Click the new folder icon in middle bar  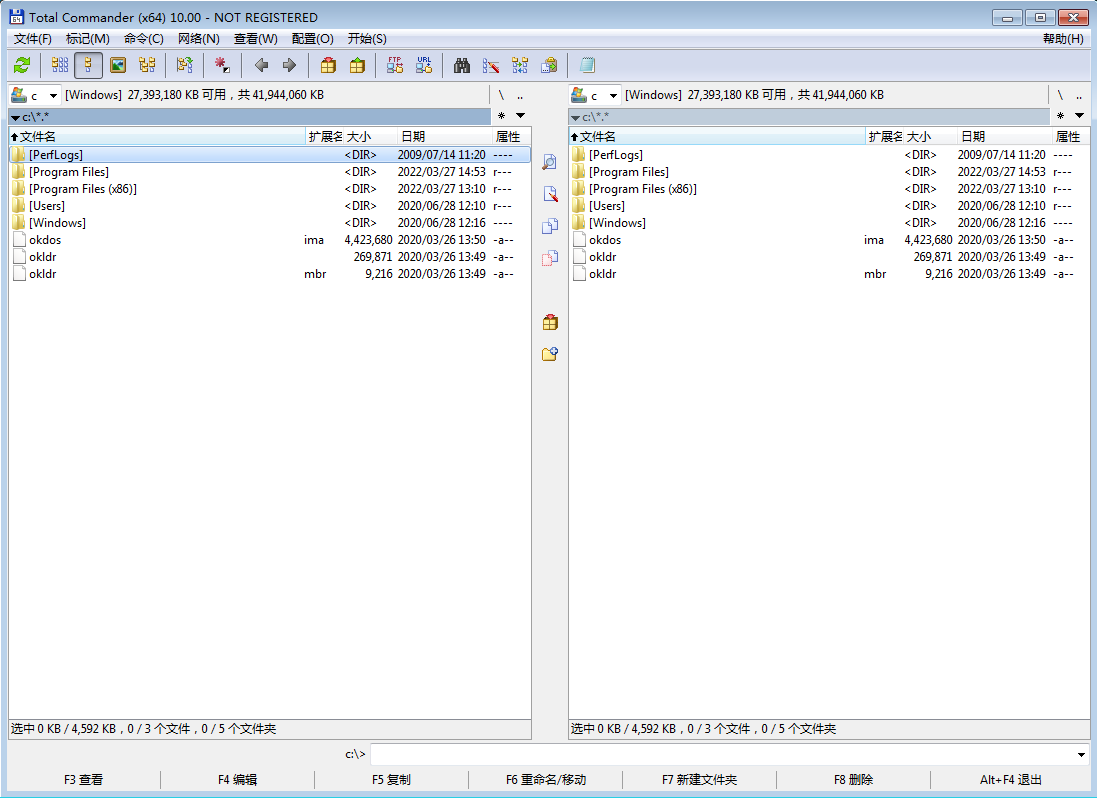coord(549,354)
